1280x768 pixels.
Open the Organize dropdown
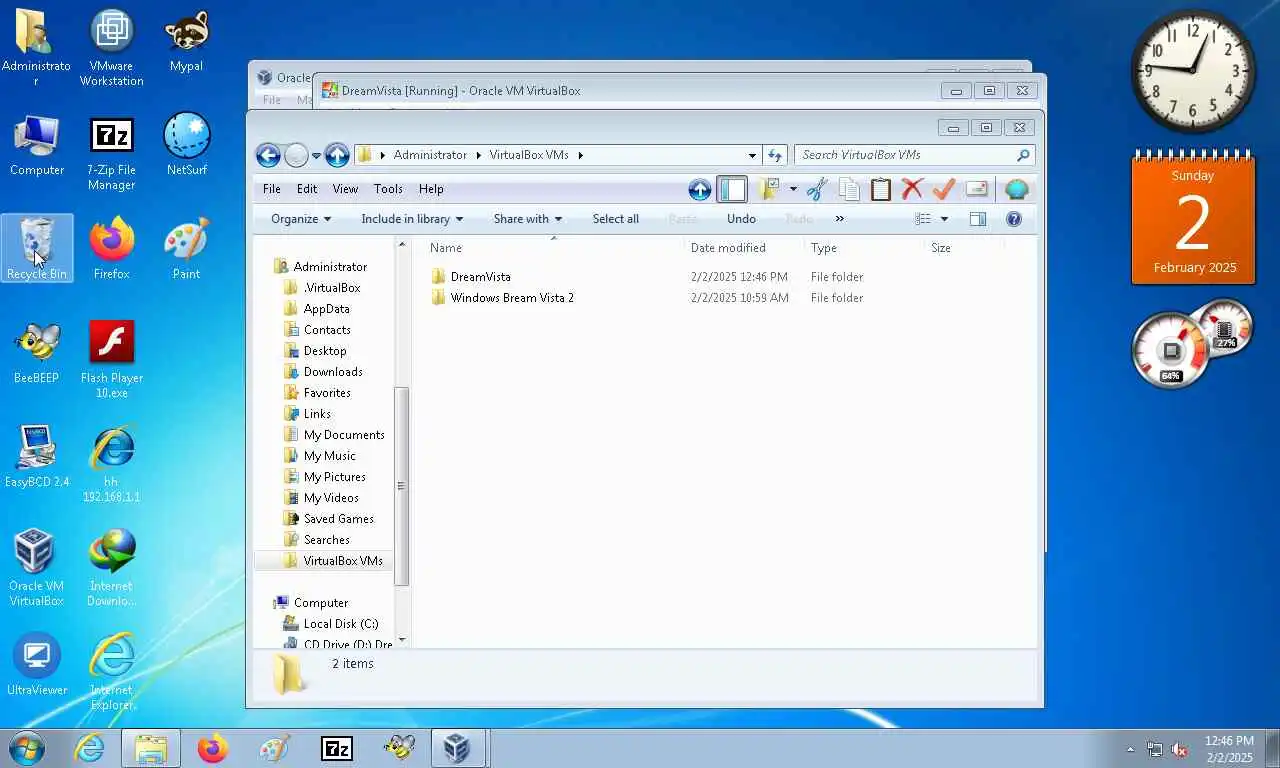click(301, 219)
